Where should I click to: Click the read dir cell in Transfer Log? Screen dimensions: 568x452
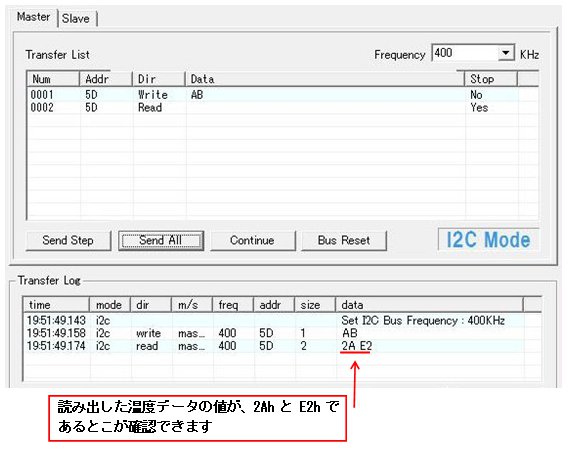click(x=147, y=346)
